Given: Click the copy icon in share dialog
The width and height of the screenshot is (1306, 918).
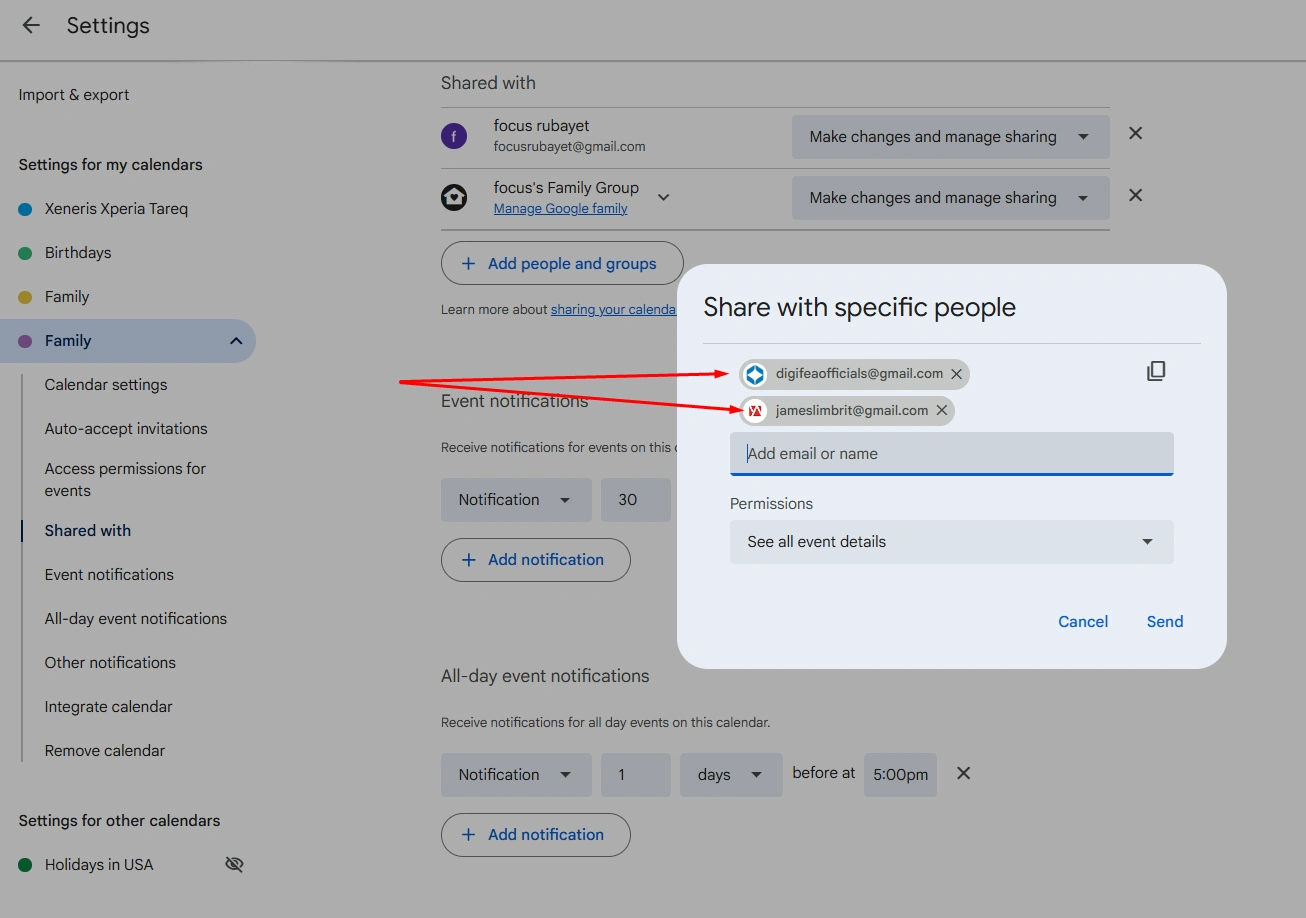Looking at the screenshot, I should coord(1156,371).
